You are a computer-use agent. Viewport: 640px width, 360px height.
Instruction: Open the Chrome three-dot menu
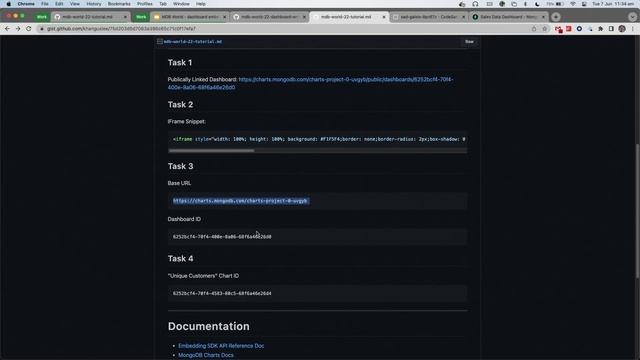click(633, 29)
